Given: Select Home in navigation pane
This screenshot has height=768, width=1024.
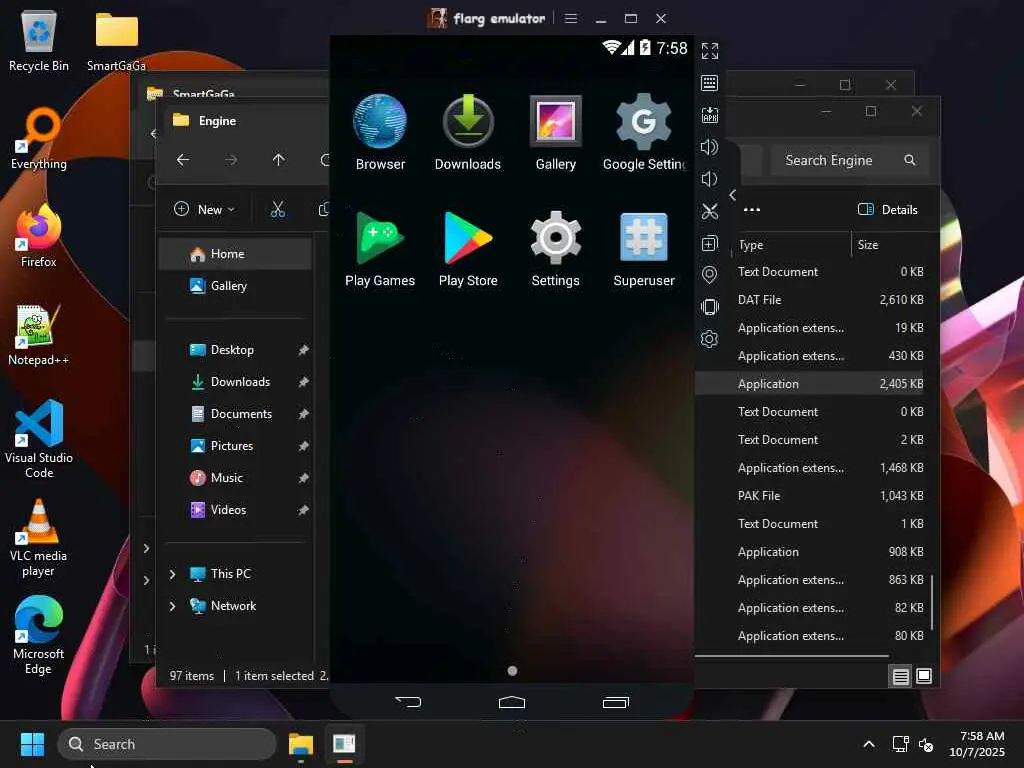Looking at the screenshot, I should tap(235, 253).
